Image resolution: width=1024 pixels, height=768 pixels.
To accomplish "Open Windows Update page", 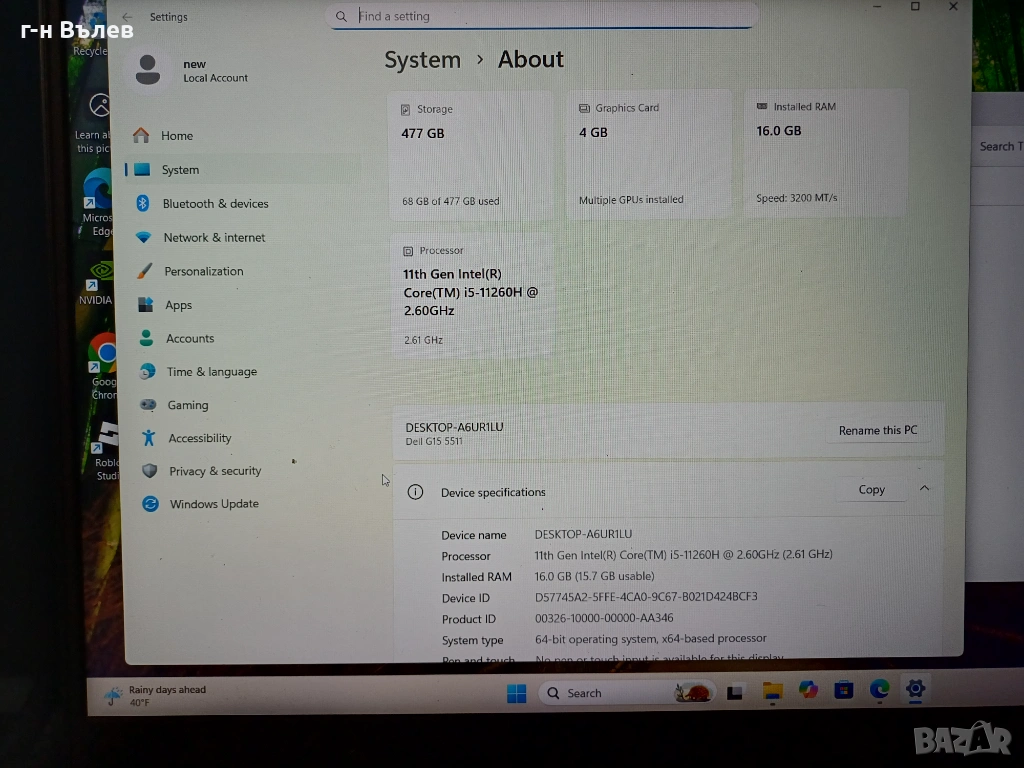I will [213, 504].
